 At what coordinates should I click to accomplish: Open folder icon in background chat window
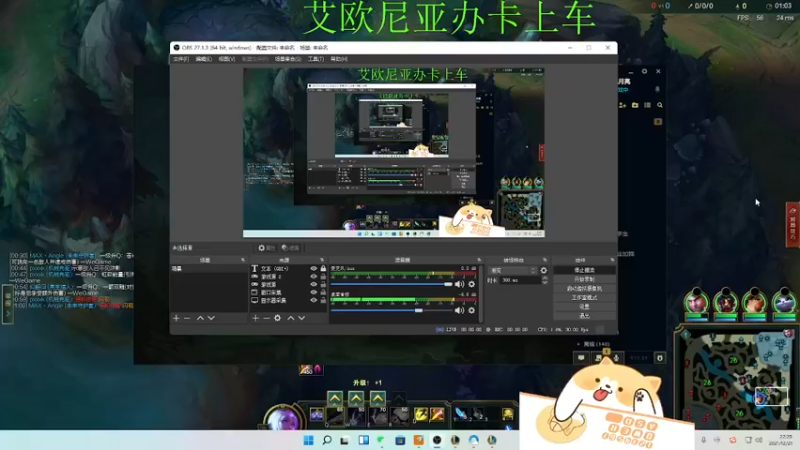635,105
